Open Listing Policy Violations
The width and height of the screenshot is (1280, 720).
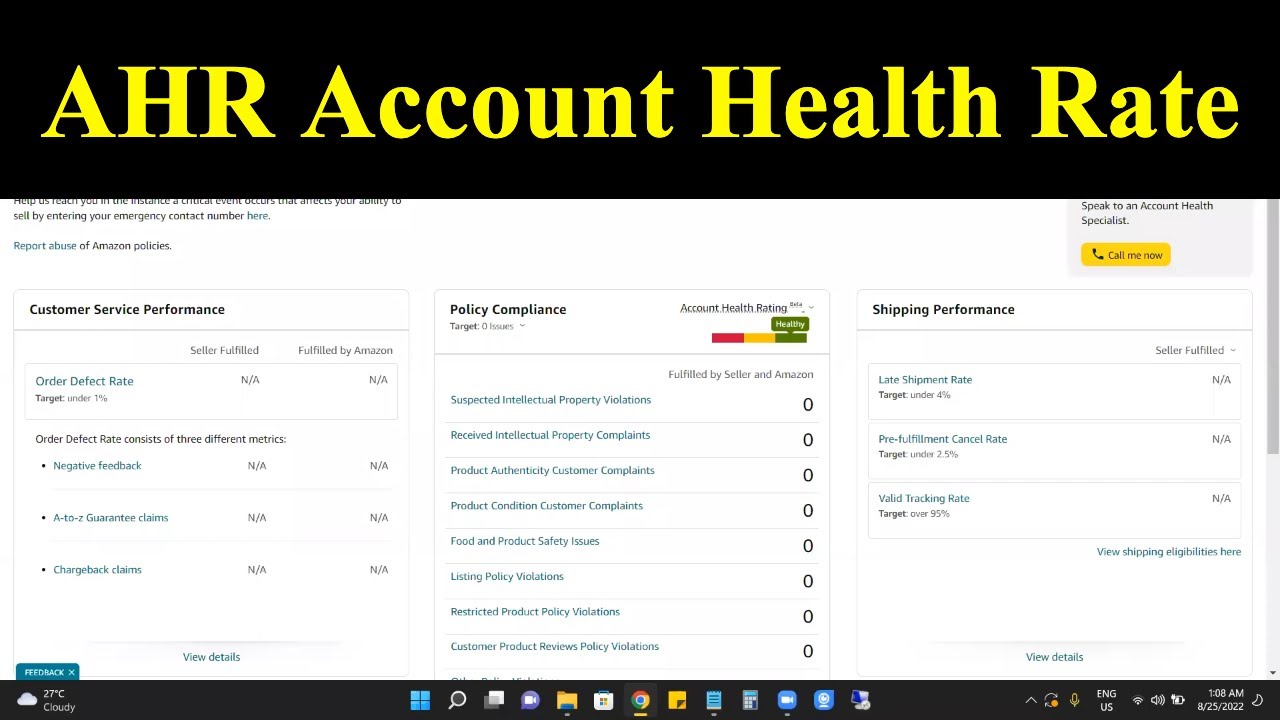507,576
